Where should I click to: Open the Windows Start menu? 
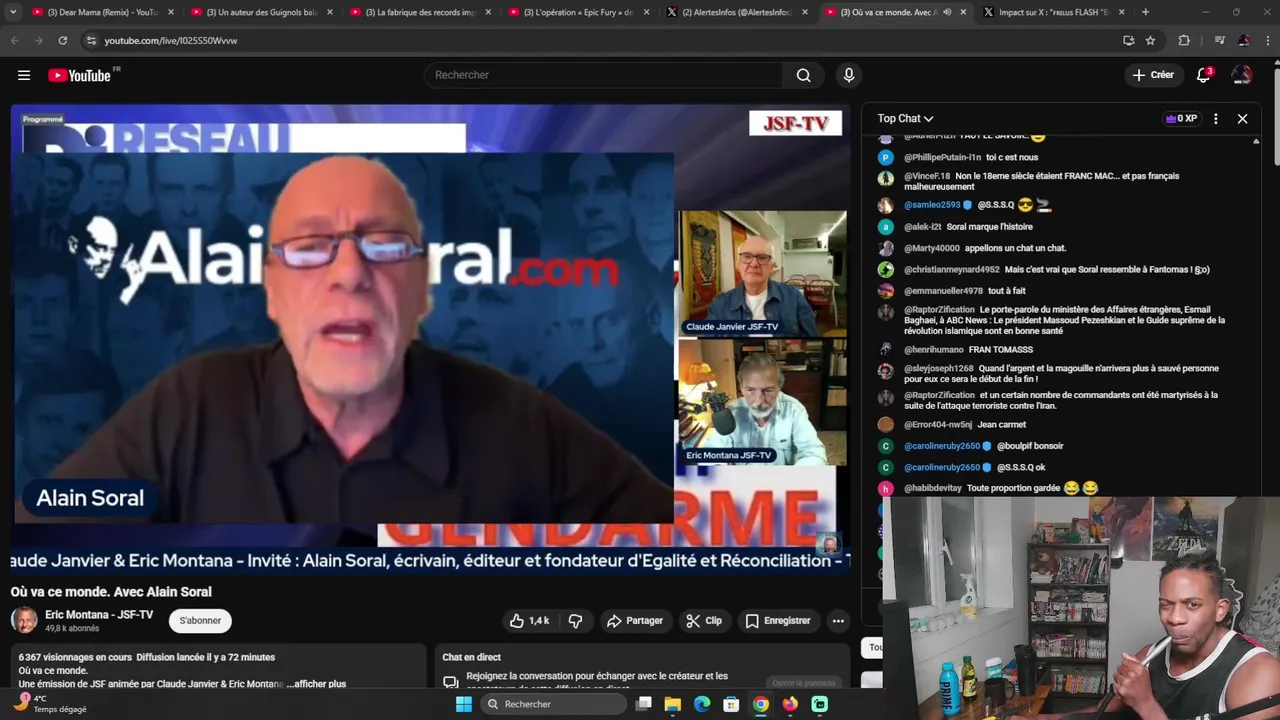pyautogui.click(x=463, y=704)
